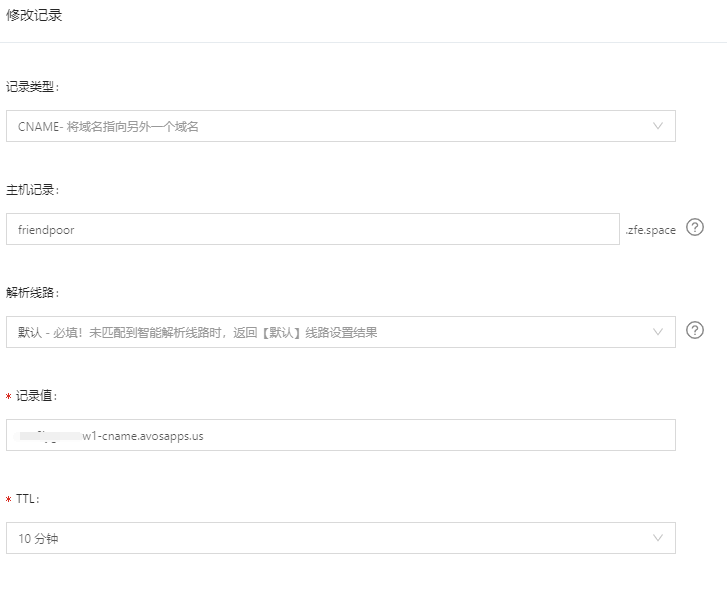Image resolution: width=727 pixels, height=599 pixels.
Task: Click the 解析线路 label
Action: coord(32,293)
